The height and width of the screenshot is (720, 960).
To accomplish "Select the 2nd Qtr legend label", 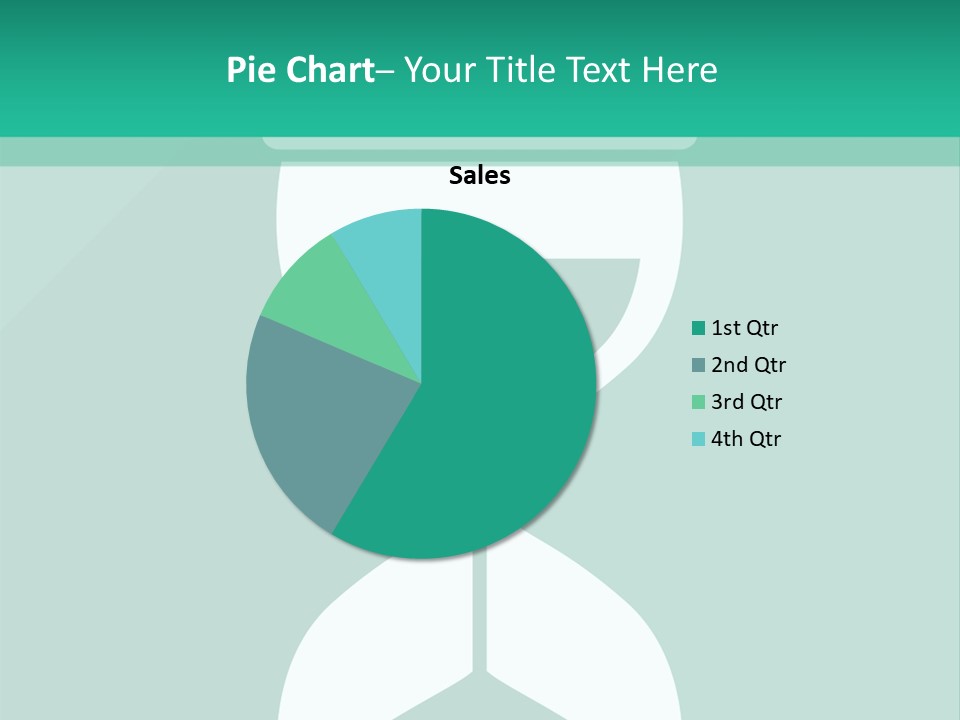I will pos(748,365).
